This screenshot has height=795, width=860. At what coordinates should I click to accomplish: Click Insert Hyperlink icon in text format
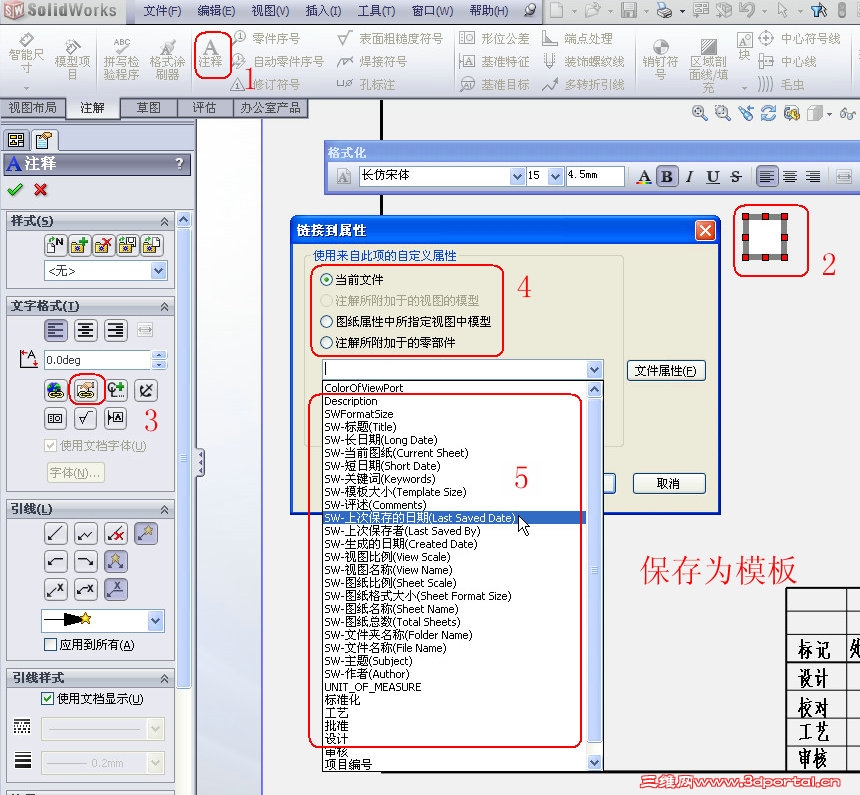55,390
